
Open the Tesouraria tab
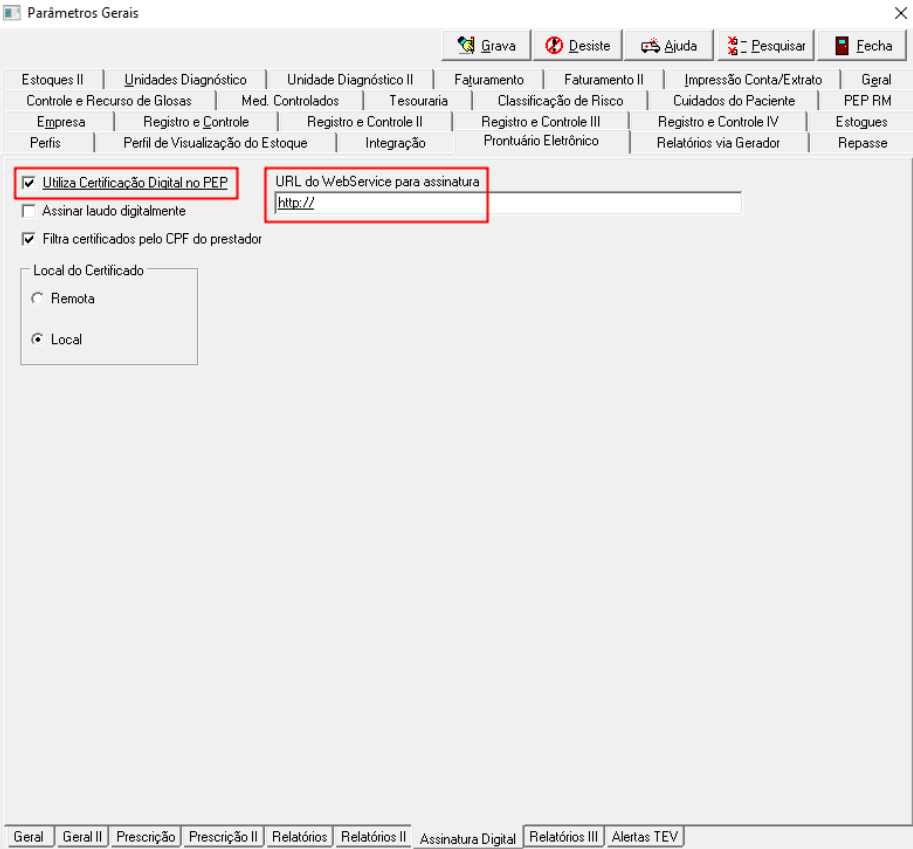point(418,101)
